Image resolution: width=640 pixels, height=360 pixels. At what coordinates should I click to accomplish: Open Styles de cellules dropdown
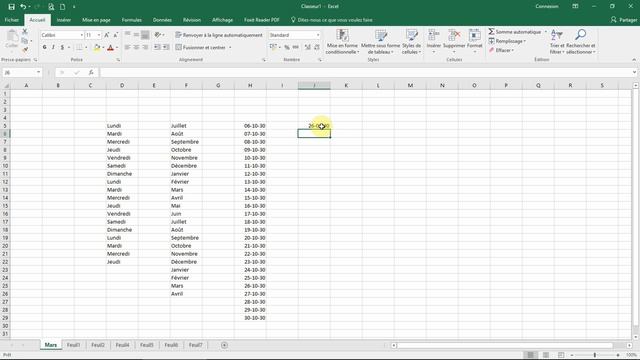[411, 41]
